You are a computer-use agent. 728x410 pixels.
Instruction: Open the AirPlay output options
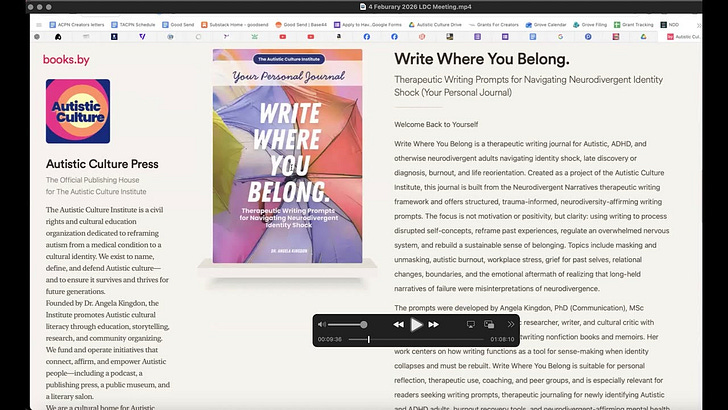(x=471, y=324)
